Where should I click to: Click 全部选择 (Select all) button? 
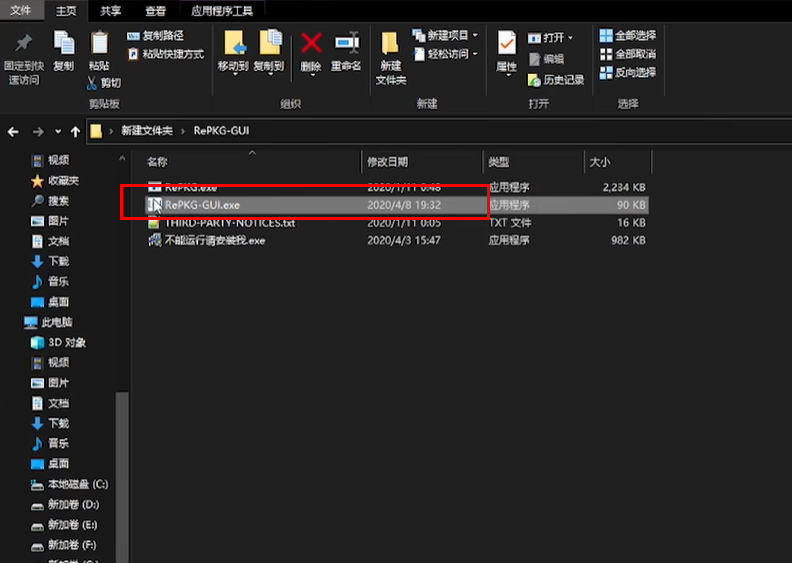(x=628, y=36)
